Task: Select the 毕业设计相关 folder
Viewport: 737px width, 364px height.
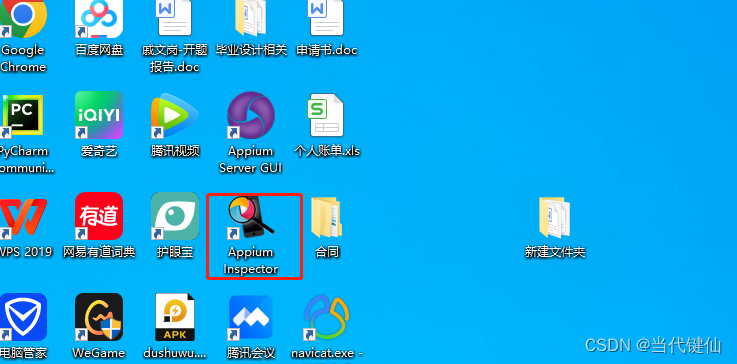Action: point(251,18)
